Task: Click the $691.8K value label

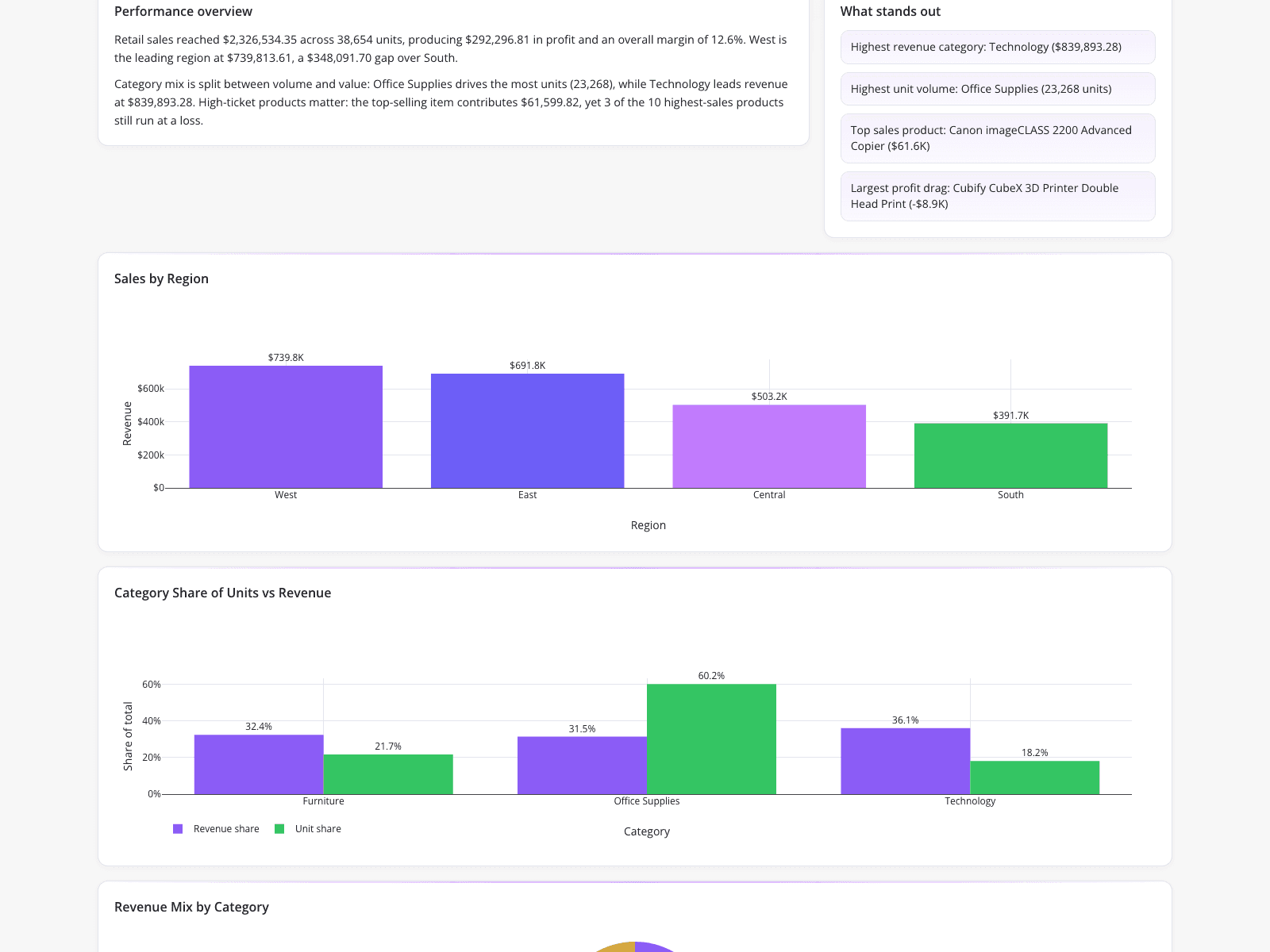Action: point(528,366)
